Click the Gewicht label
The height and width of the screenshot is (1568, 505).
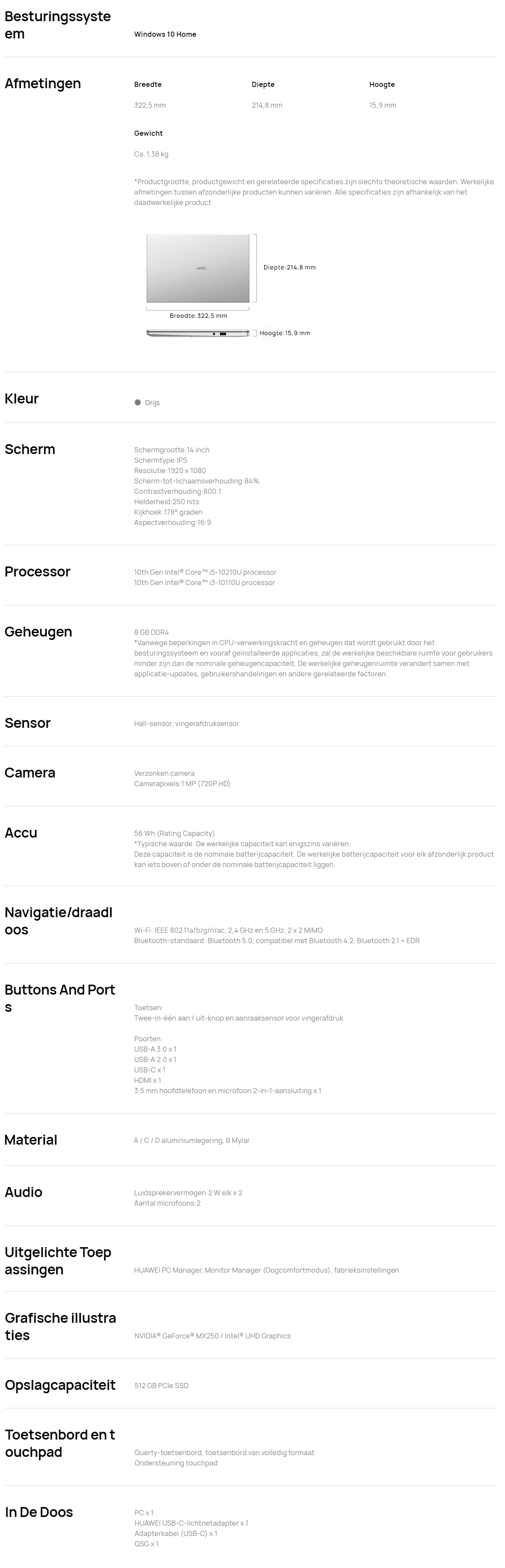(x=148, y=133)
